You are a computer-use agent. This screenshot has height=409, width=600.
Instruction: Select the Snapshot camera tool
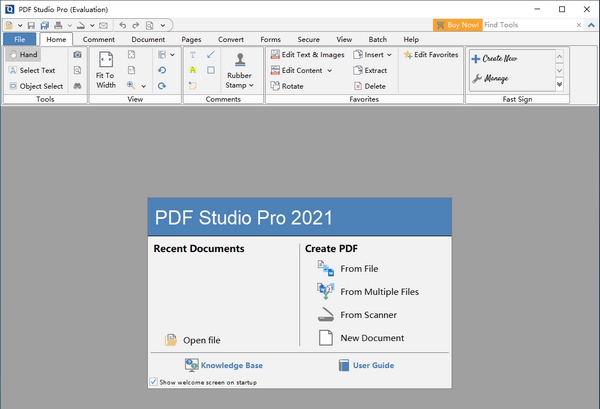tap(77, 55)
